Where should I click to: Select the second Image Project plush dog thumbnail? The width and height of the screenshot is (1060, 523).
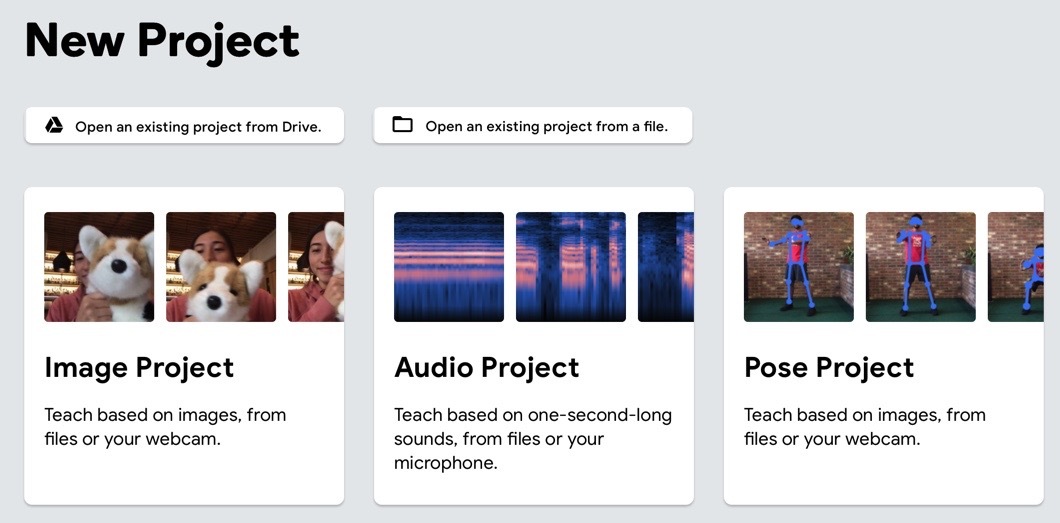(221, 267)
